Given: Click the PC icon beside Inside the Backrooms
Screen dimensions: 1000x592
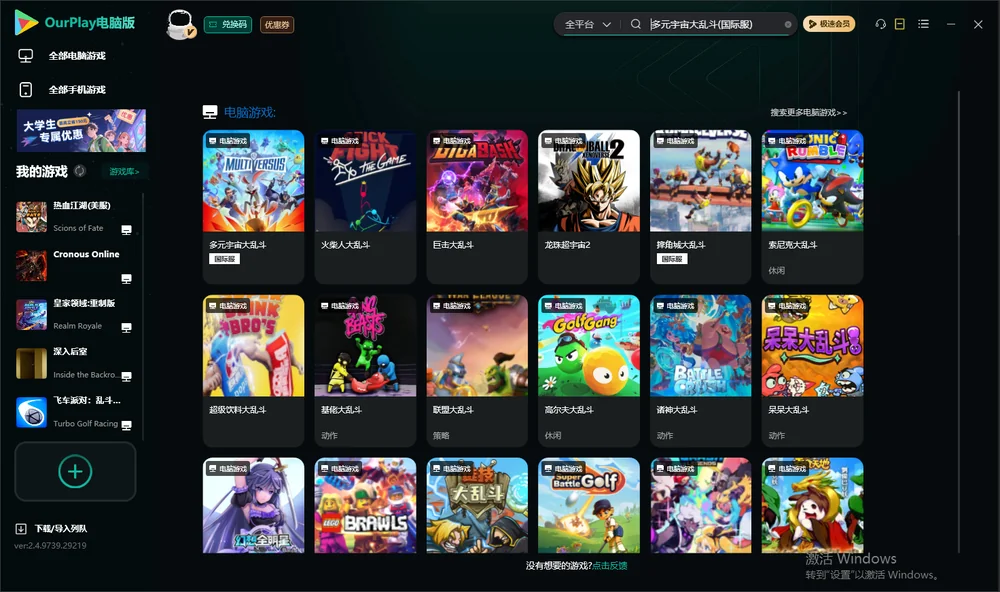Looking at the screenshot, I should [126, 376].
